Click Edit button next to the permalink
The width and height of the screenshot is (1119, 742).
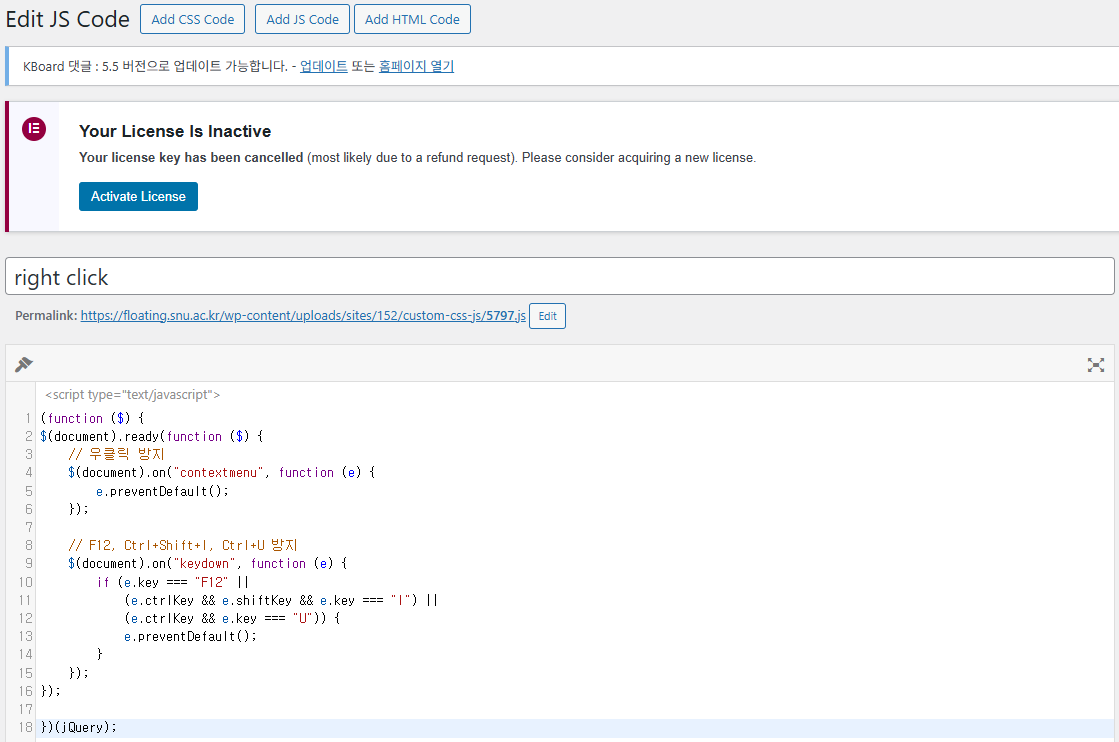pos(547,316)
